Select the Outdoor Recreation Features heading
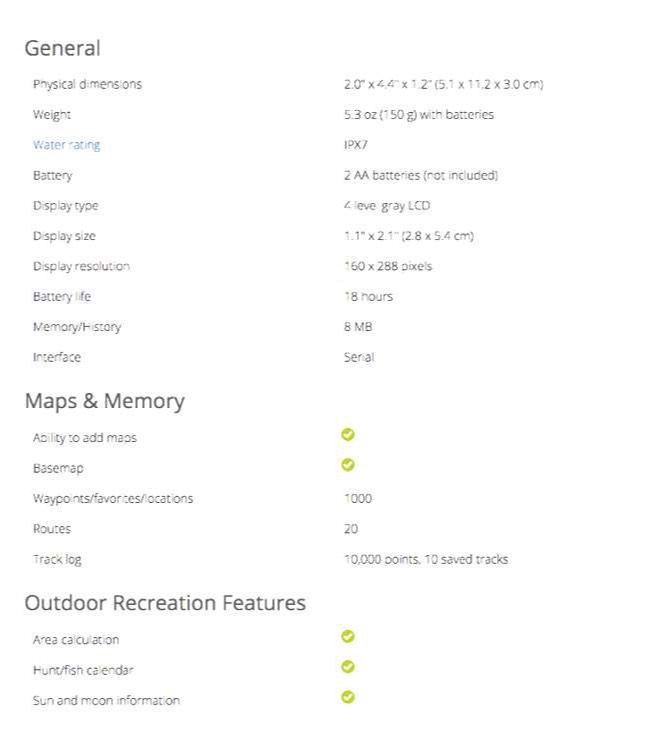670x750 pixels. pos(165,603)
